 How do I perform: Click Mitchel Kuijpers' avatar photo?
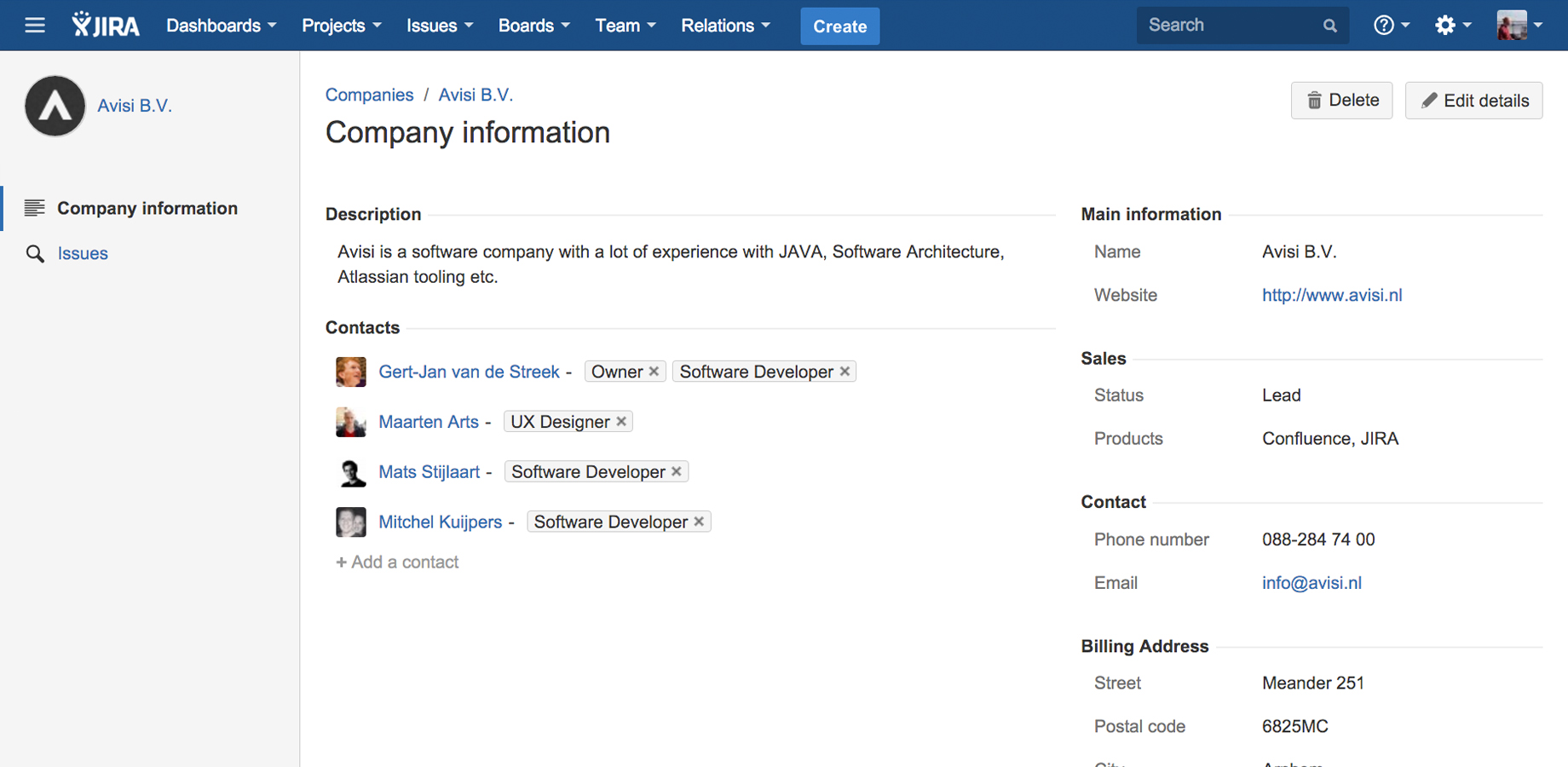(351, 522)
